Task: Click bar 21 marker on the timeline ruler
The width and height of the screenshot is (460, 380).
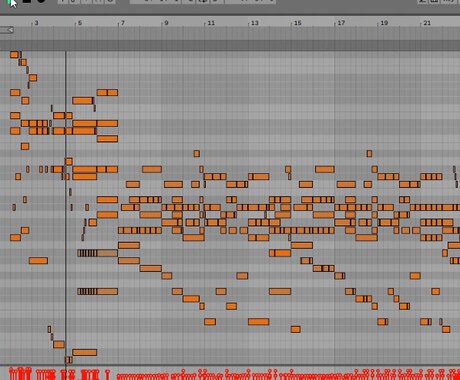Action: [427, 23]
